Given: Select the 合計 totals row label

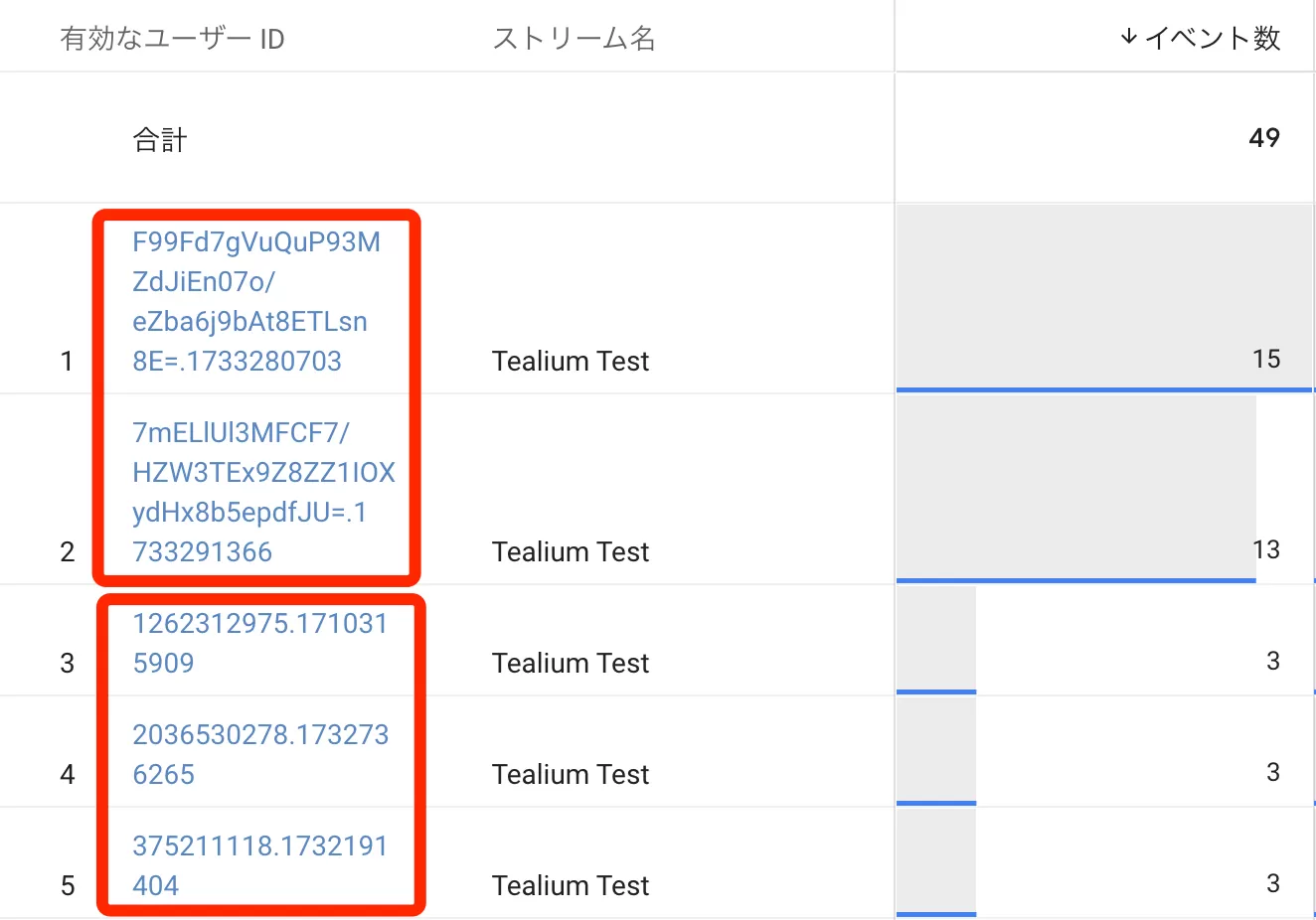Looking at the screenshot, I should [160, 139].
